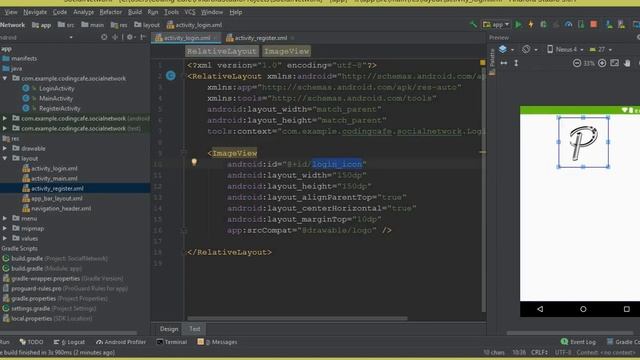The width and height of the screenshot is (640, 360).
Task: Open the Build menu
Action: (x=135, y=12)
